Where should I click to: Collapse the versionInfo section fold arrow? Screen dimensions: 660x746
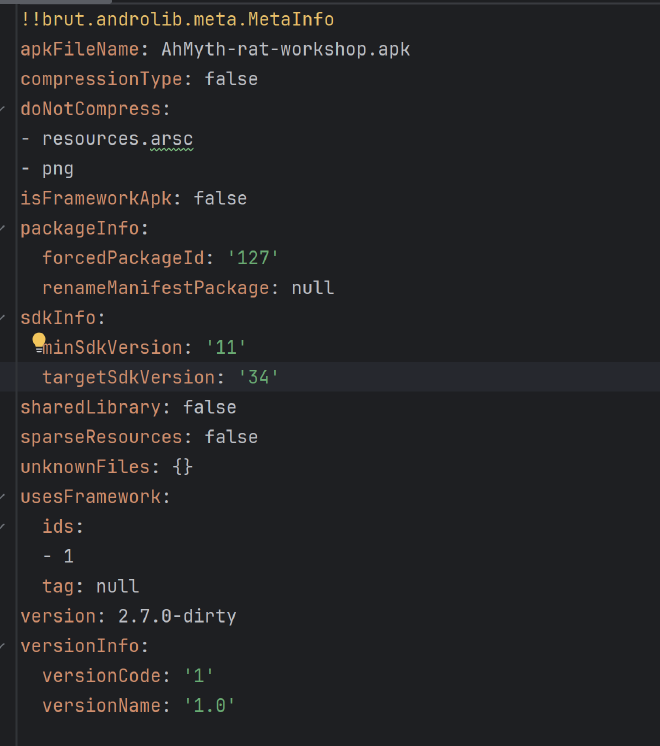click(x=2, y=646)
